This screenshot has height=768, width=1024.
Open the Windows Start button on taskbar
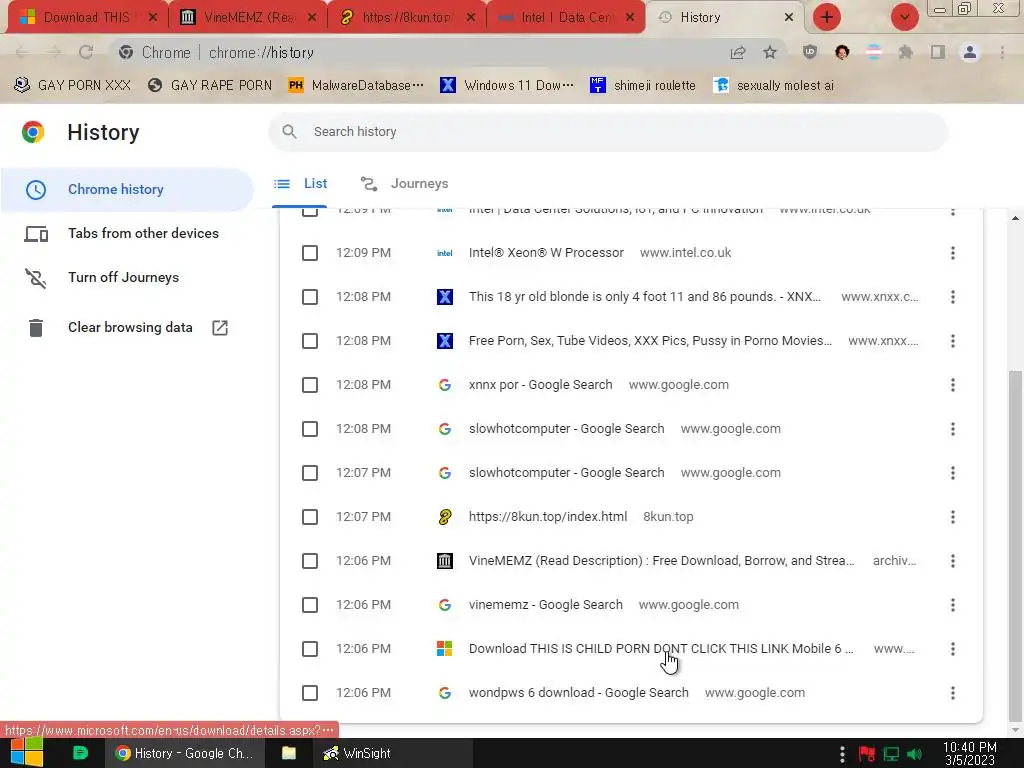27,753
